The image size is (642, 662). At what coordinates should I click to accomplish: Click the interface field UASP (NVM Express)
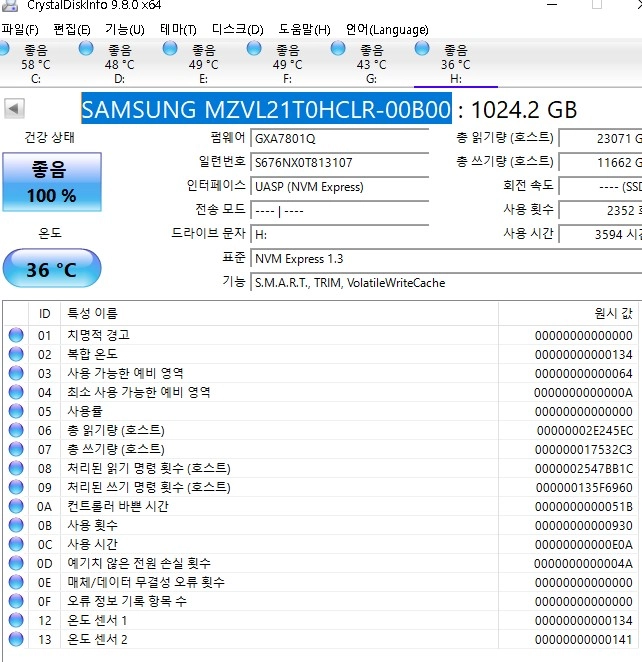[340, 187]
